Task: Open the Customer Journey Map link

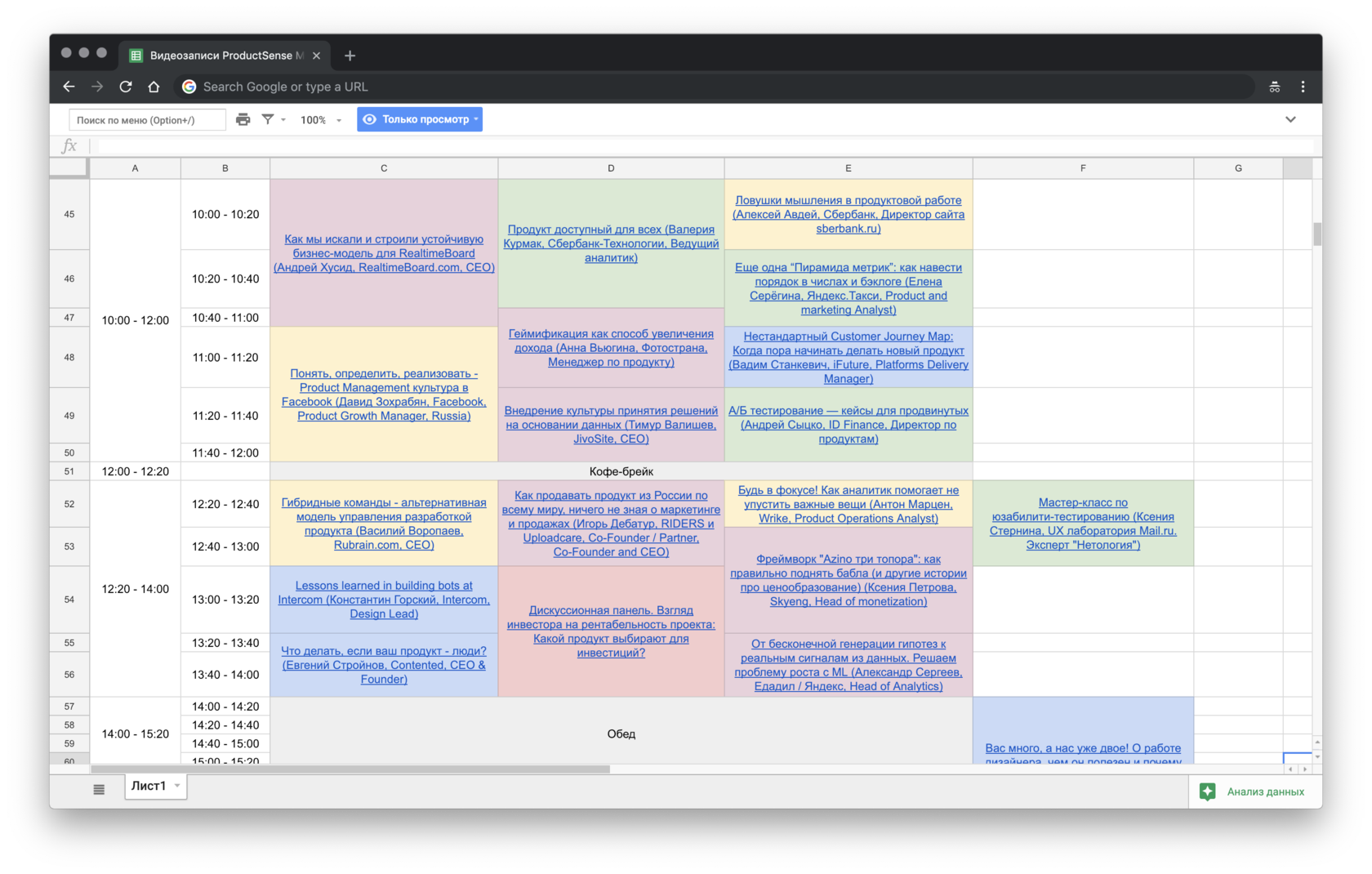Action: (x=849, y=357)
